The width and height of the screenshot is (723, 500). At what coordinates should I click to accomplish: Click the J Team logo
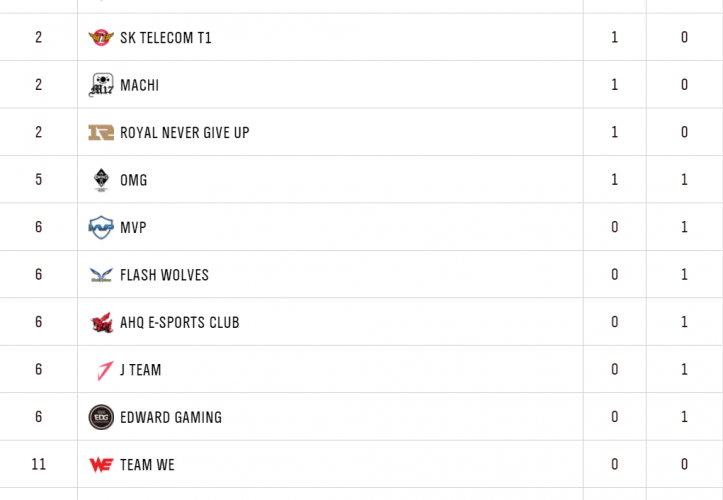[101, 370]
